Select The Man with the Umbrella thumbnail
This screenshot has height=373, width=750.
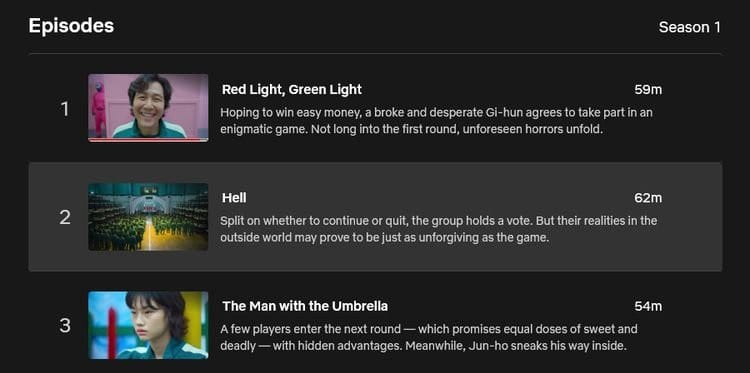[148, 325]
